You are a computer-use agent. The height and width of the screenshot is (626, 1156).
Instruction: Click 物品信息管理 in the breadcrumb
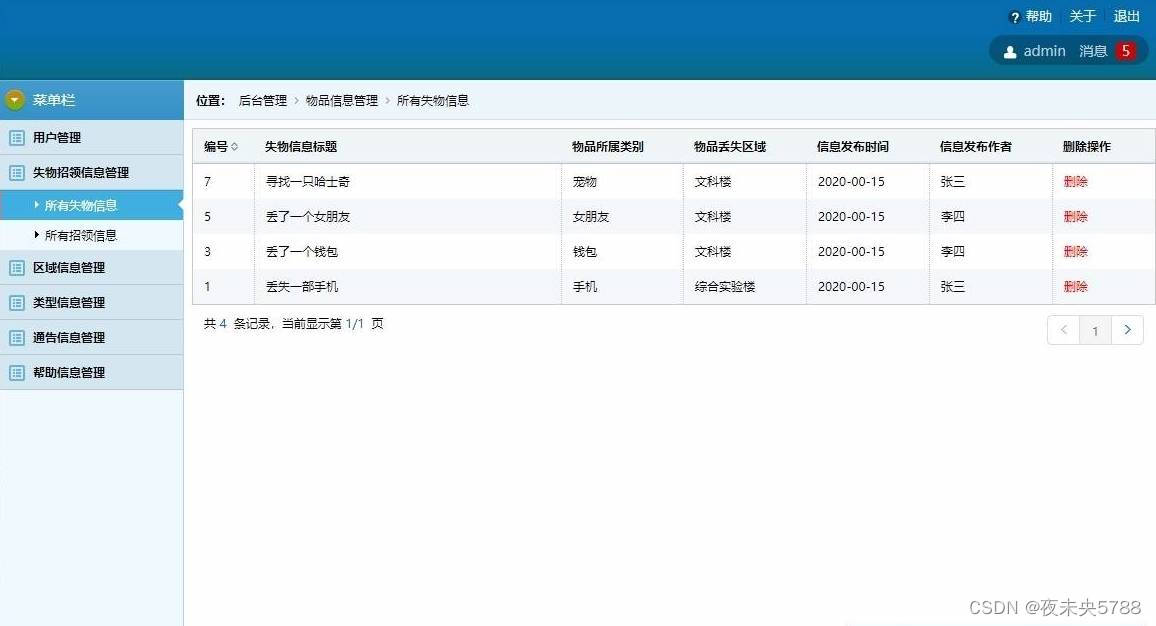pyautogui.click(x=342, y=101)
